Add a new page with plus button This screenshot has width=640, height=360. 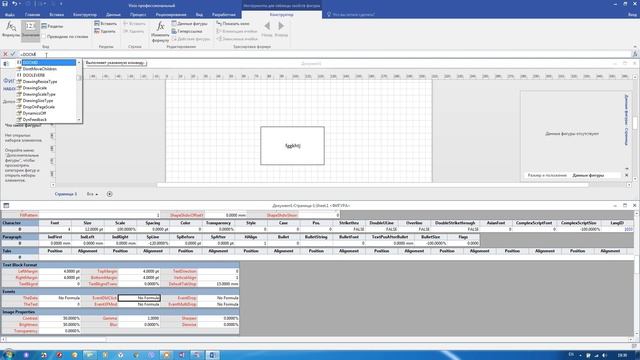click(x=109, y=194)
